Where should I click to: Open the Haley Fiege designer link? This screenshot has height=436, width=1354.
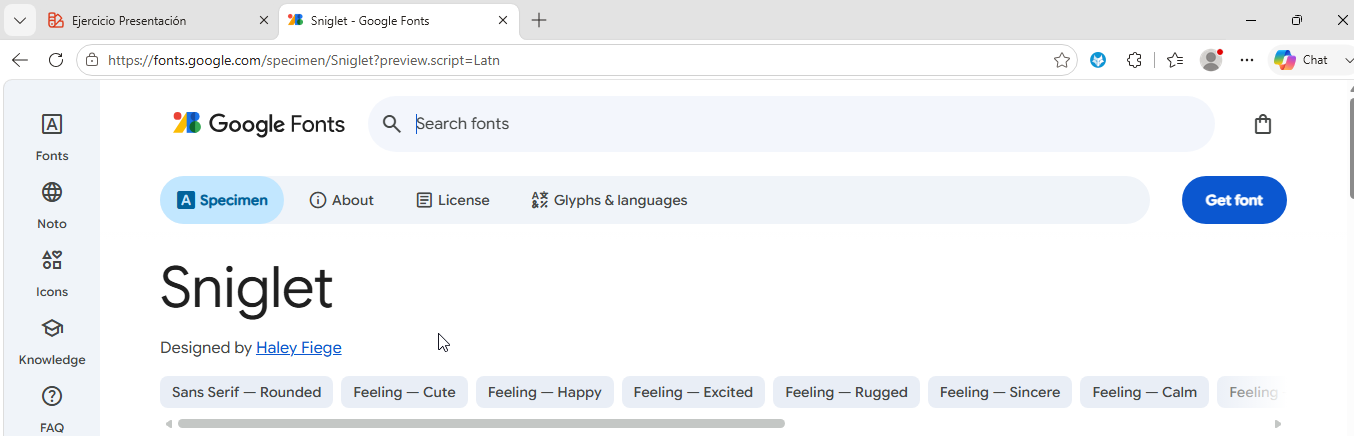pos(299,348)
